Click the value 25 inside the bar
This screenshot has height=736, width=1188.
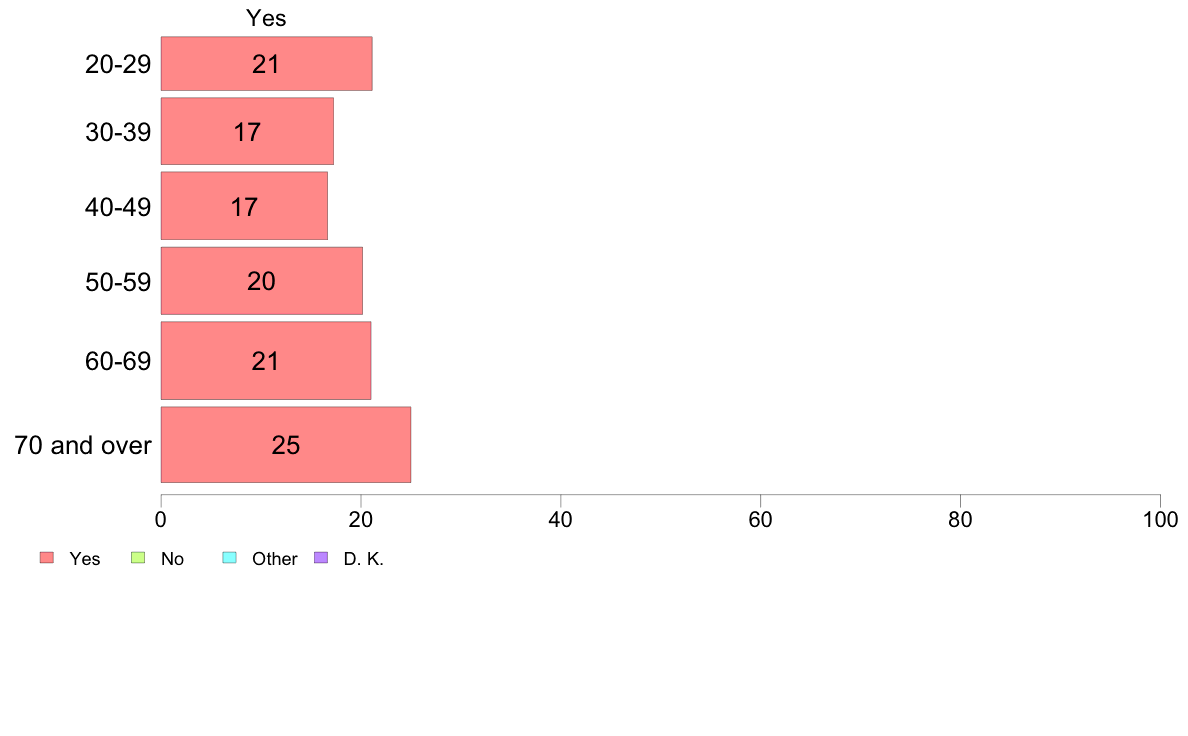coord(286,445)
